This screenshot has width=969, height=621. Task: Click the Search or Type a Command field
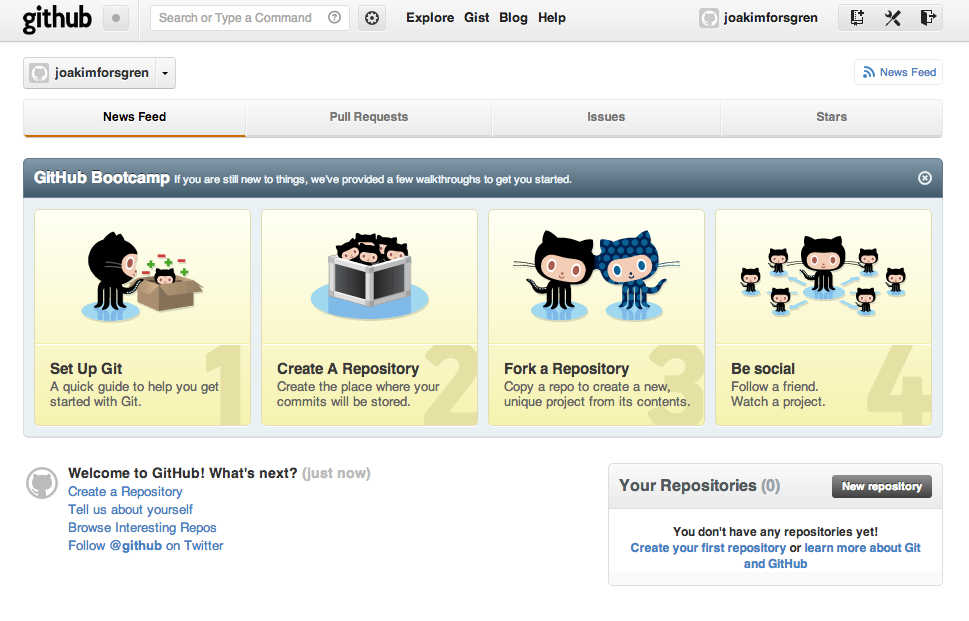coord(250,18)
